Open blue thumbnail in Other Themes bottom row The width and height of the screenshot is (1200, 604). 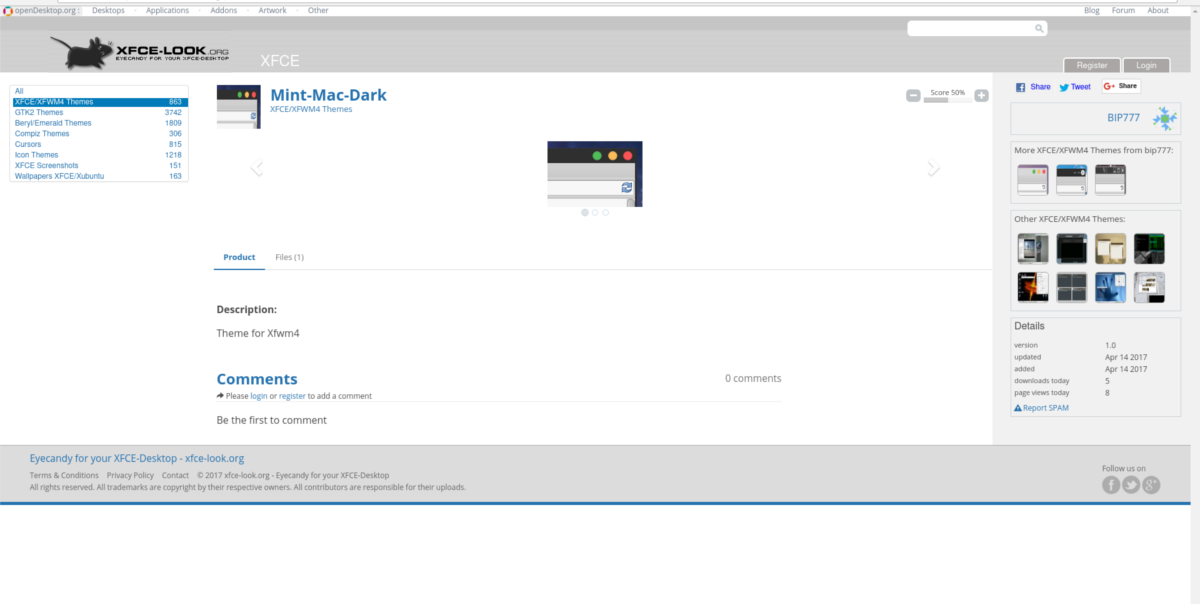coord(1111,287)
